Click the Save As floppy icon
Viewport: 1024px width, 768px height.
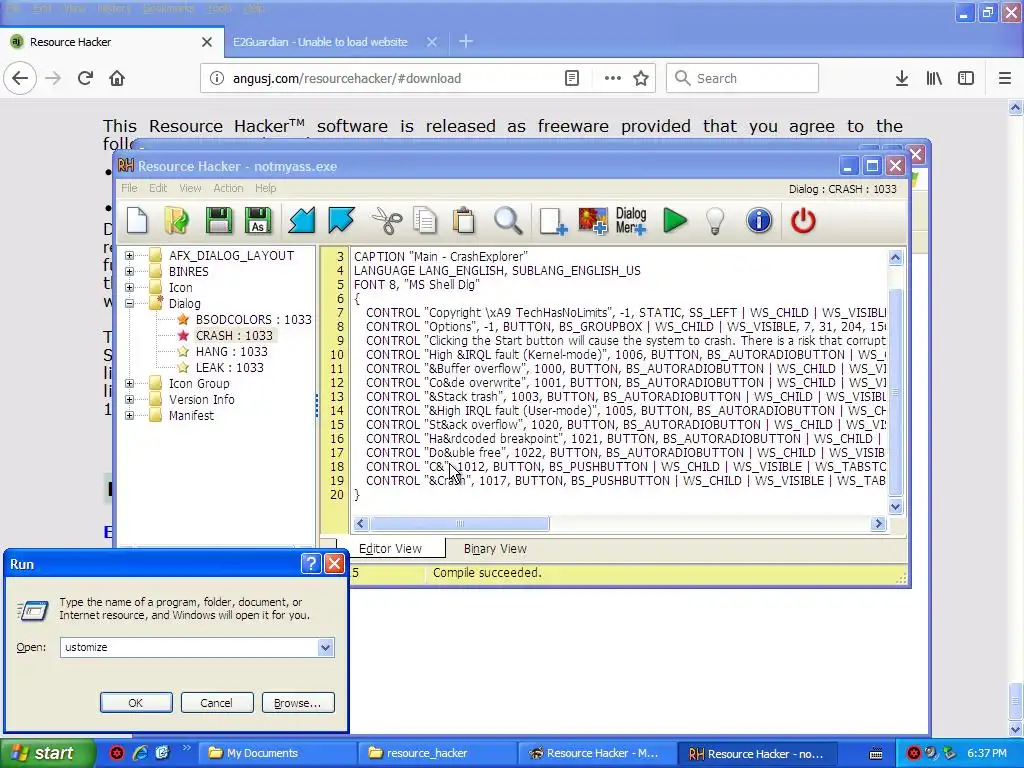(258, 221)
